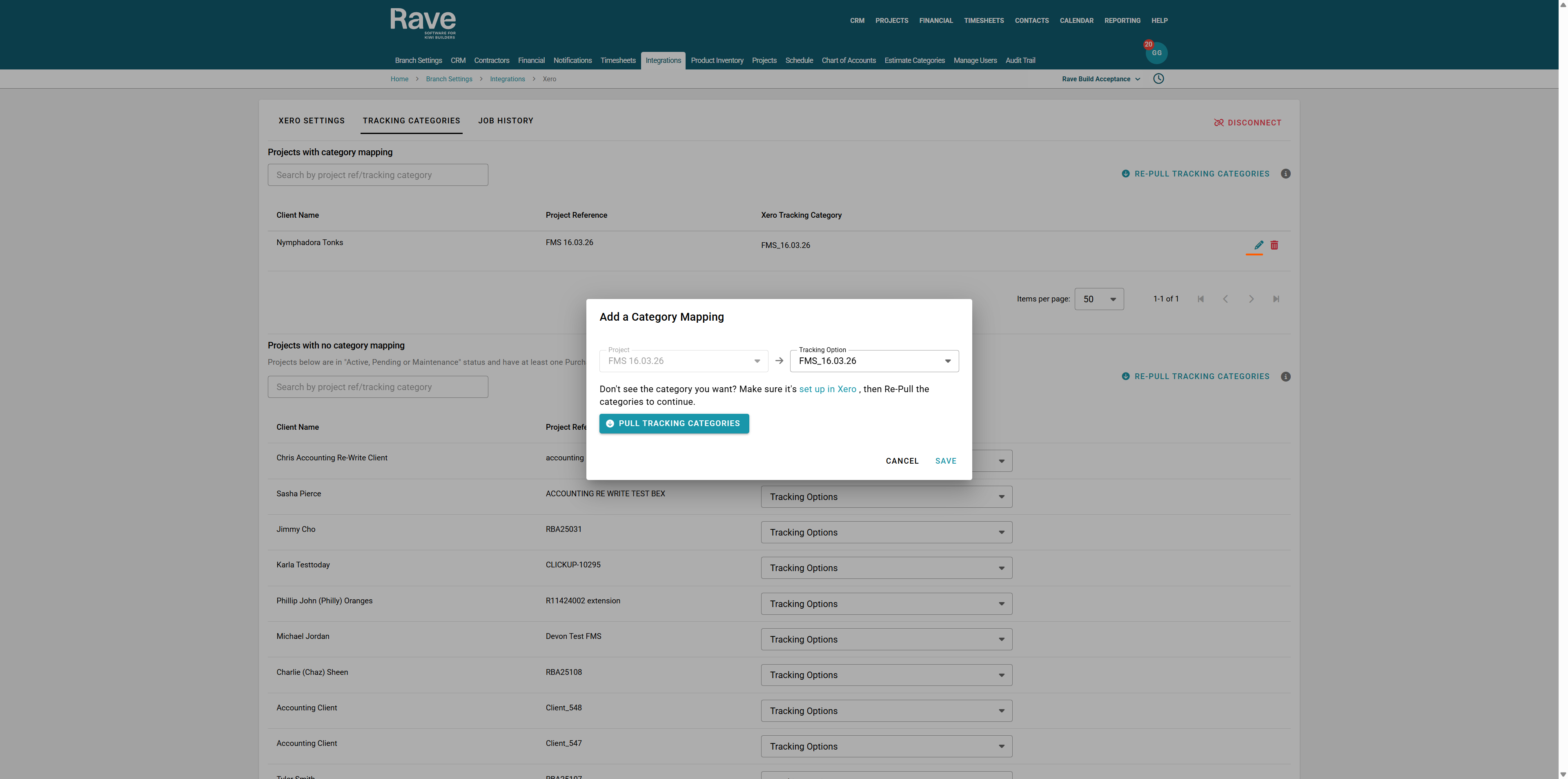Screen dimensions: 1568x779
Task: Expand Tracking Options dropdown for Sasha Pierce
Action: pos(886,497)
